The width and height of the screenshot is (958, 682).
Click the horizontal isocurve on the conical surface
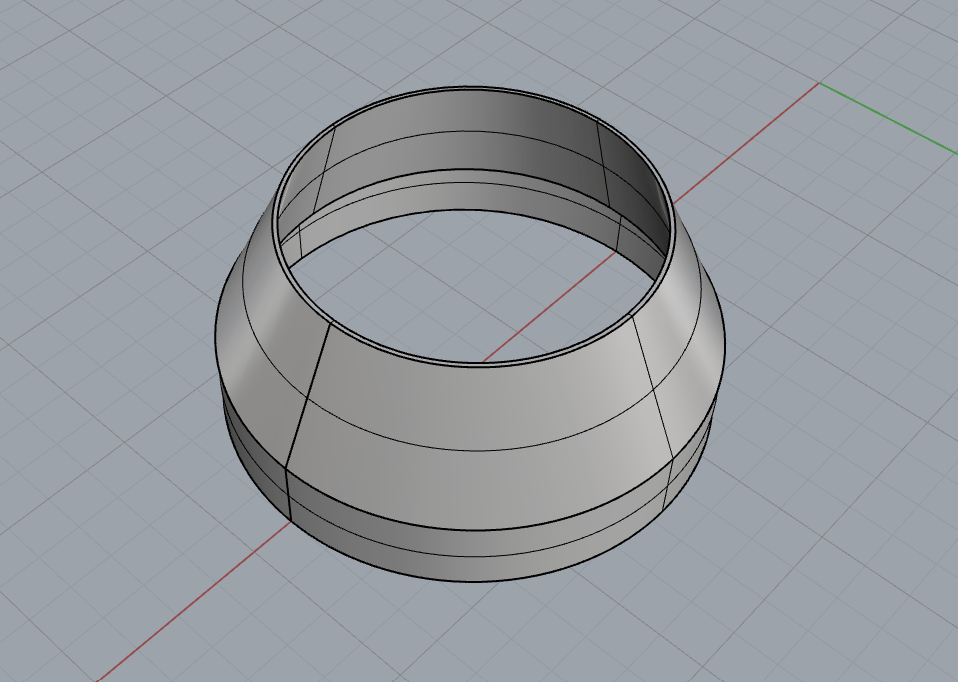pos(480,446)
